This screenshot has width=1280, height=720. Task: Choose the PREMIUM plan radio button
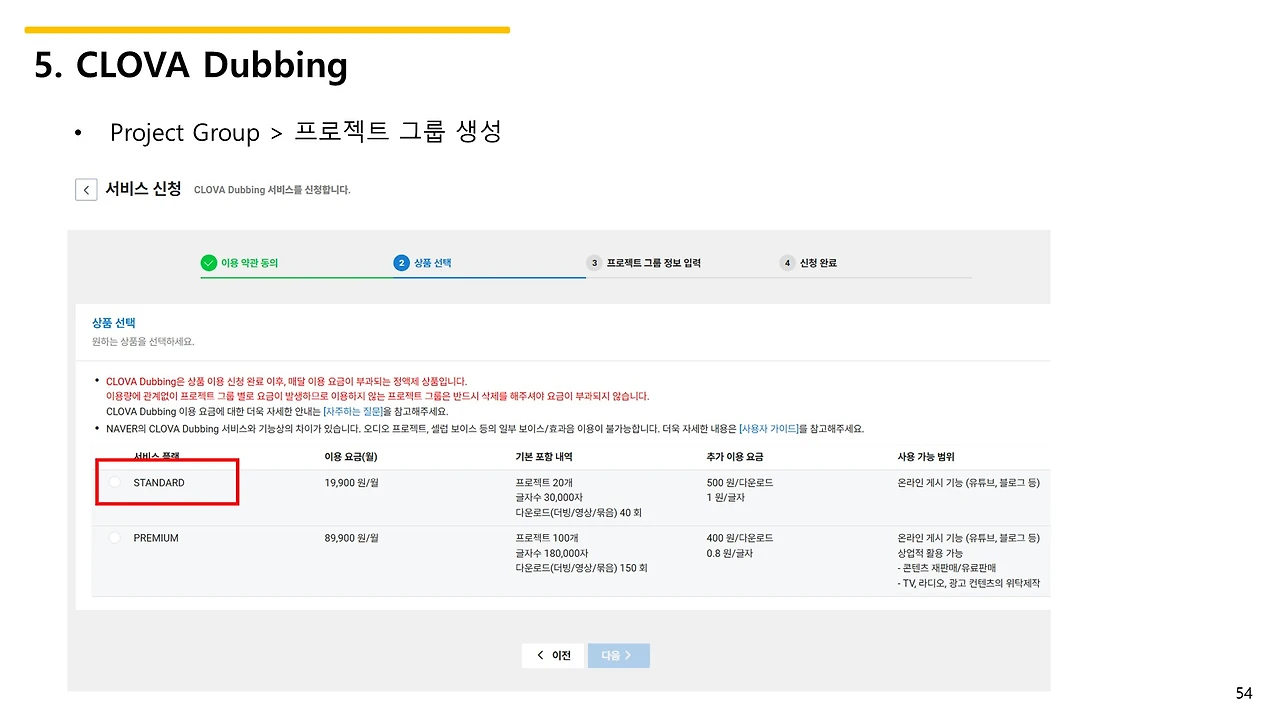point(115,538)
